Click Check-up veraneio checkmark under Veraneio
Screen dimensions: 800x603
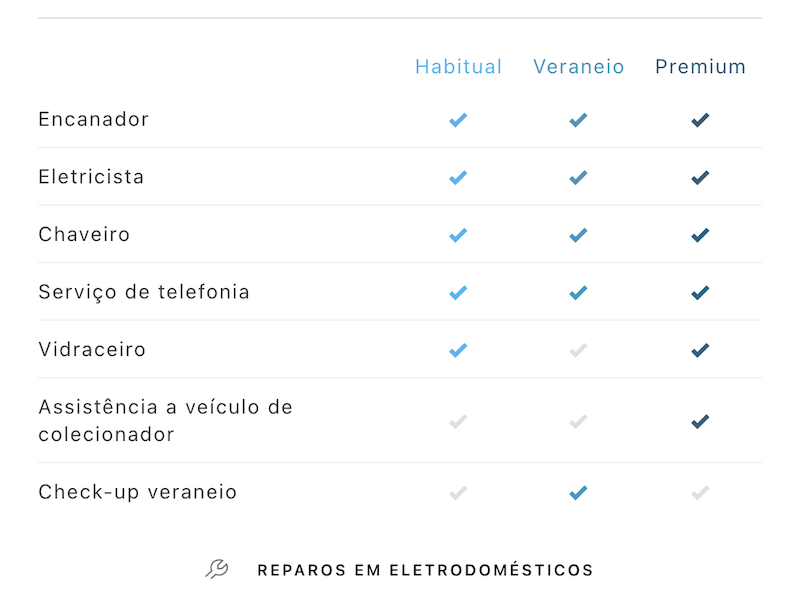pos(578,493)
